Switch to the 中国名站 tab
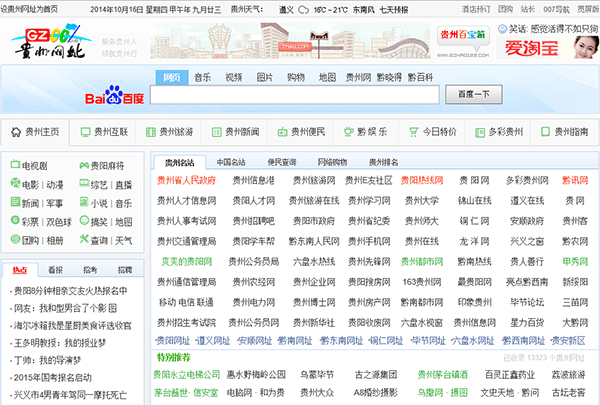 coord(231,161)
